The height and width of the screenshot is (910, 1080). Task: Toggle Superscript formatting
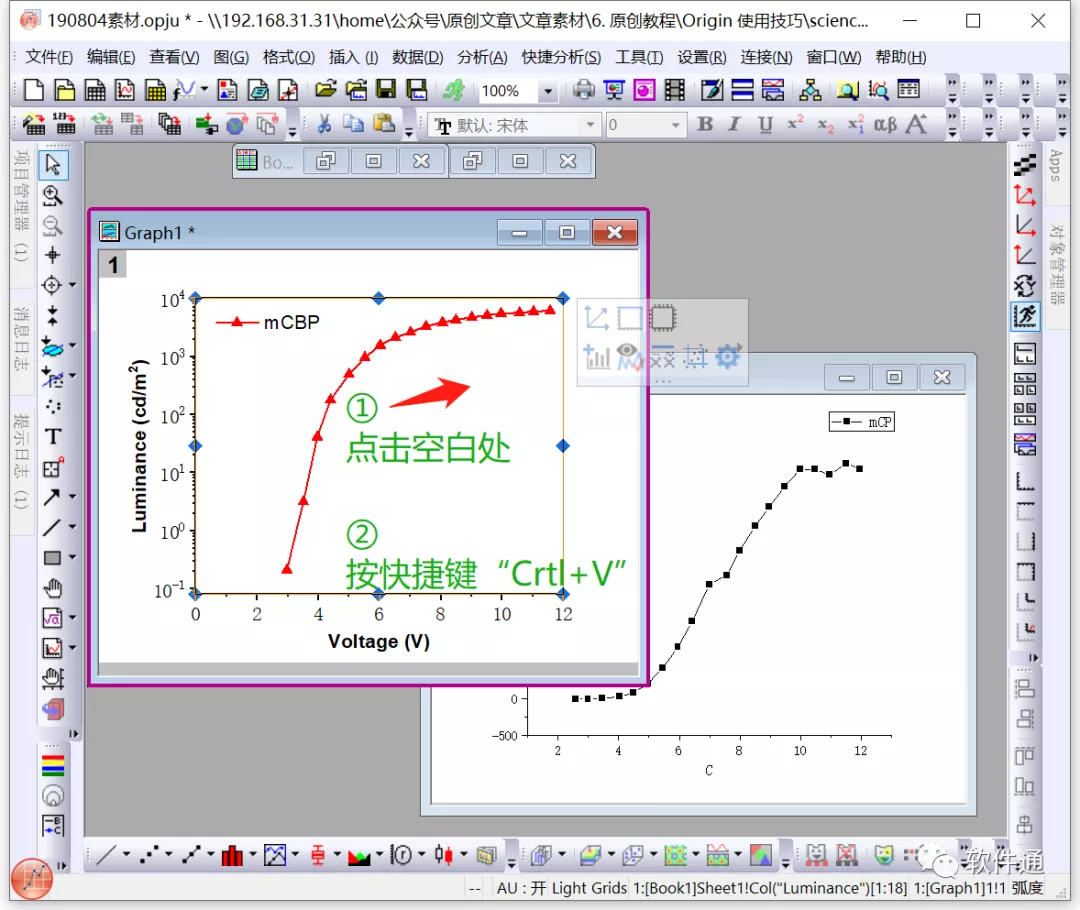pyautogui.click(x=796, y=125)
